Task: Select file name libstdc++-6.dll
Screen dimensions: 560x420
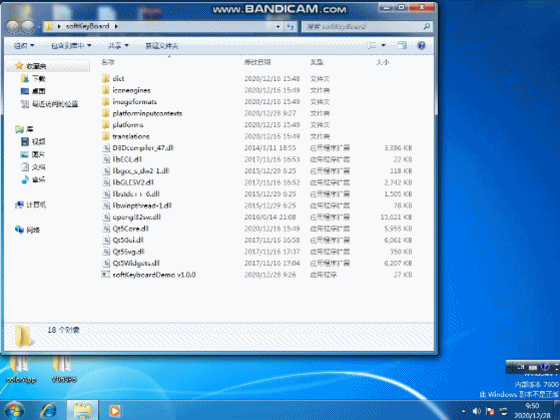Action: click(x=136, y=194)
